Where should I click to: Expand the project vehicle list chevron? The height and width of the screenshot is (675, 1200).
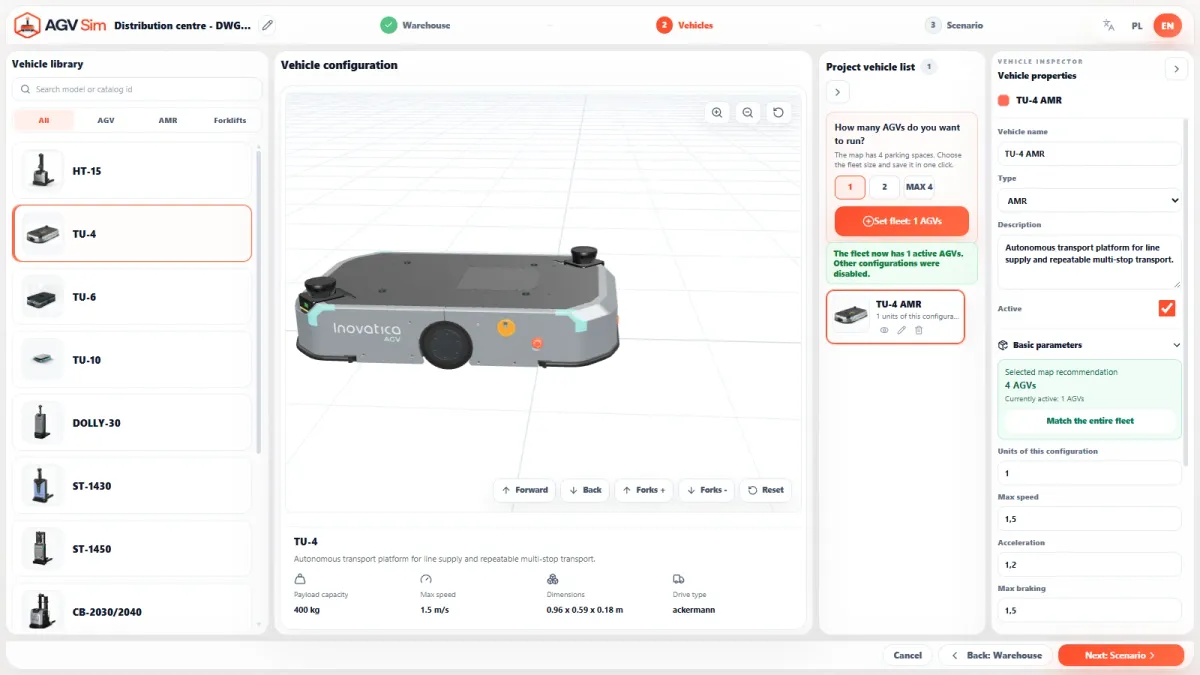pyautogui.click(x=838, y=92)
